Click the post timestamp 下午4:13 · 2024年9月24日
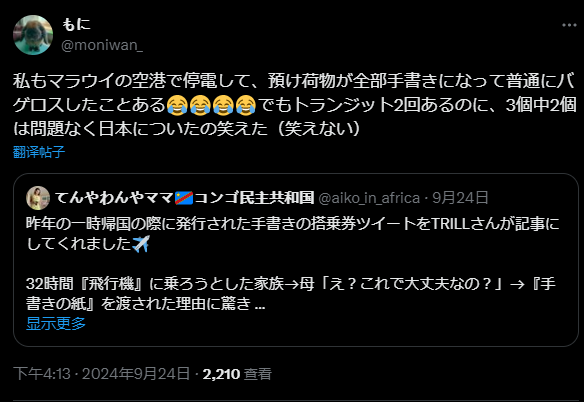This screenshot has width=584, height=402. (101, 374)
